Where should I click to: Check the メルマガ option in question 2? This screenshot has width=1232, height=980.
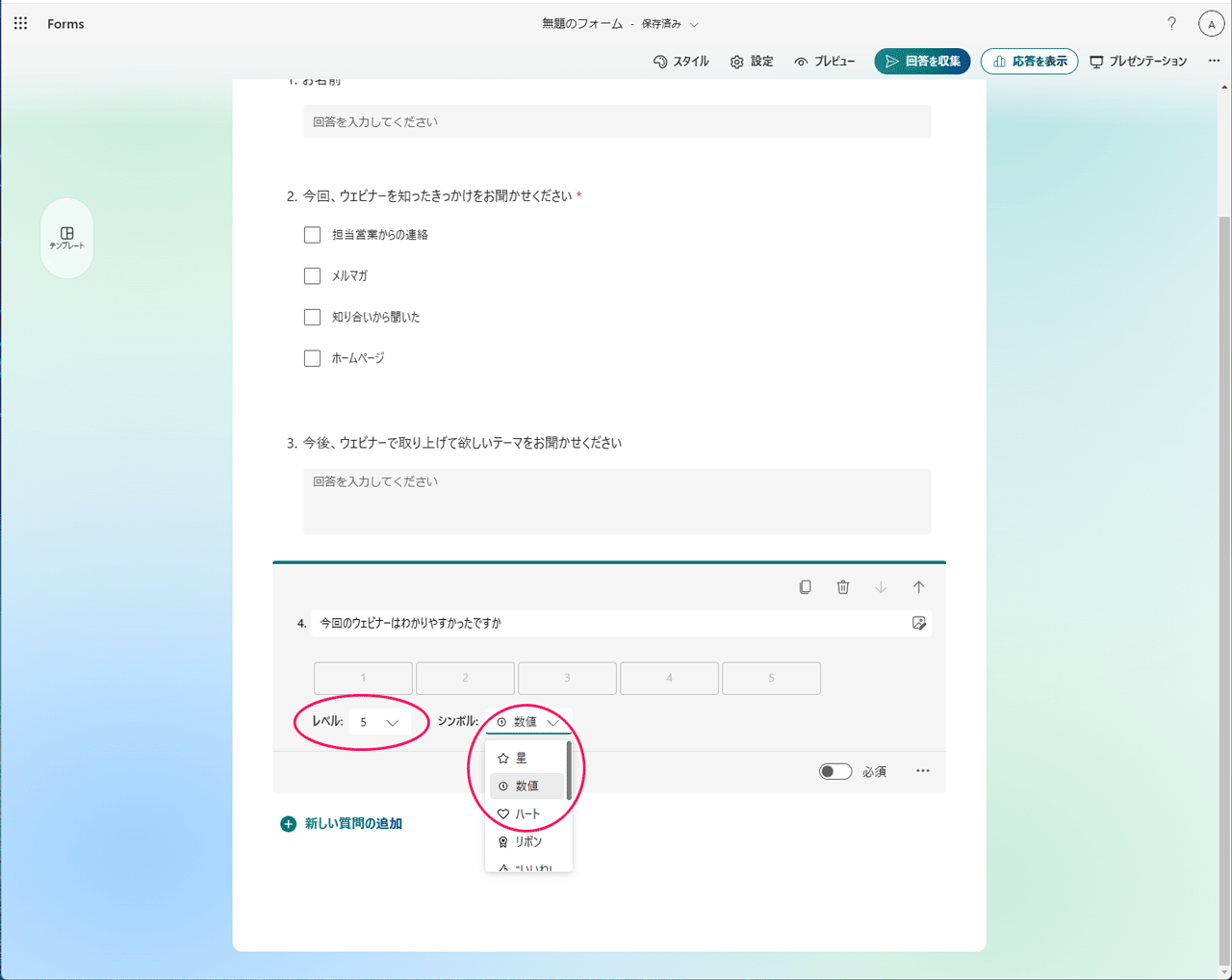pyautogui.click(x=312, y=275)
